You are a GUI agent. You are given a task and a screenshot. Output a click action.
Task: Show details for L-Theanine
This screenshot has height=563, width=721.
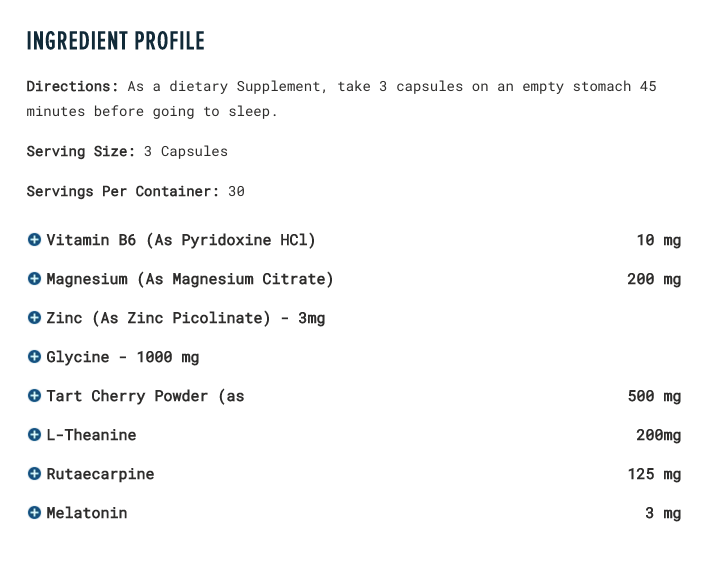point(91,435)
